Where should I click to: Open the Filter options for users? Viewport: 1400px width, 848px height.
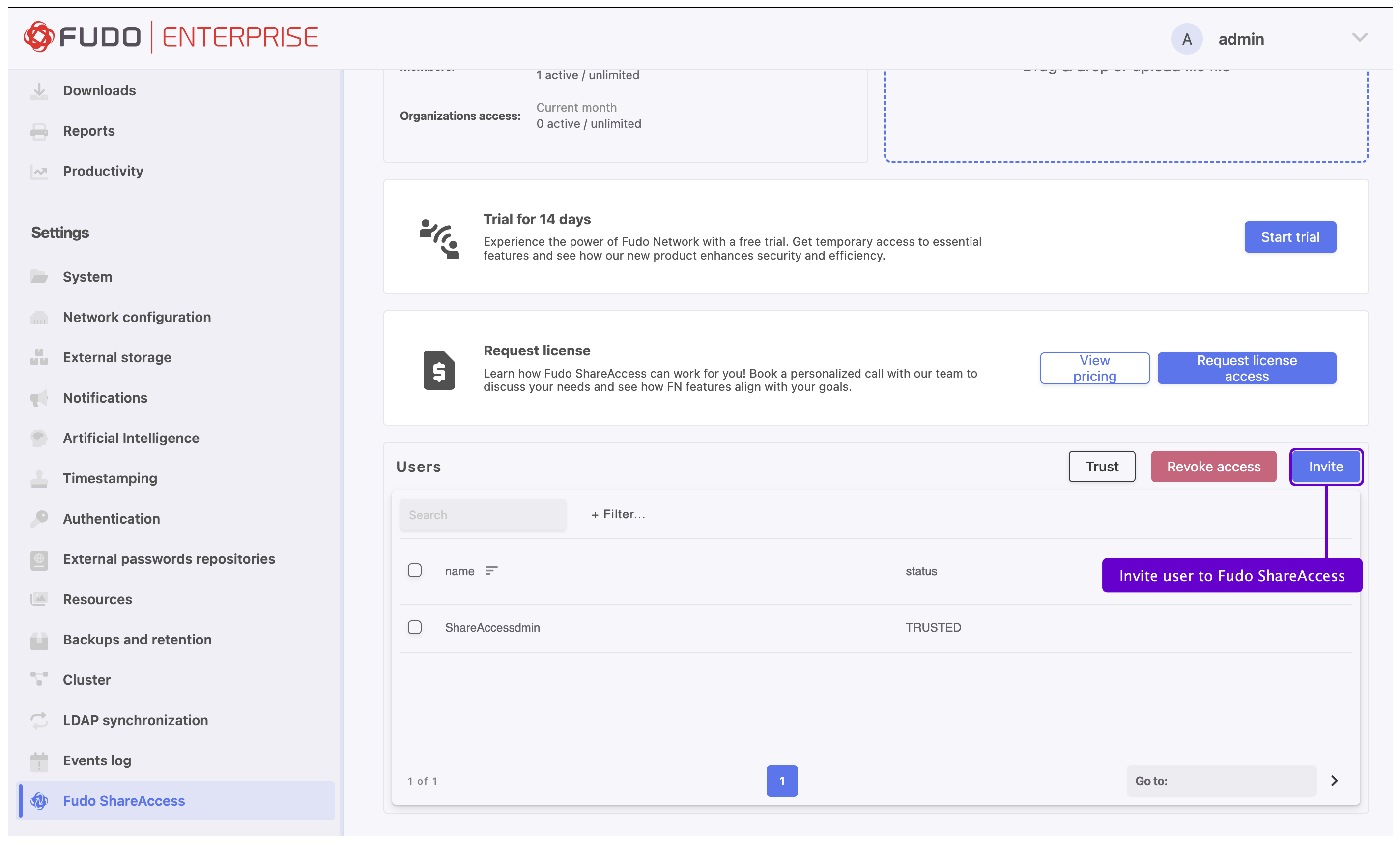(618, 514)
